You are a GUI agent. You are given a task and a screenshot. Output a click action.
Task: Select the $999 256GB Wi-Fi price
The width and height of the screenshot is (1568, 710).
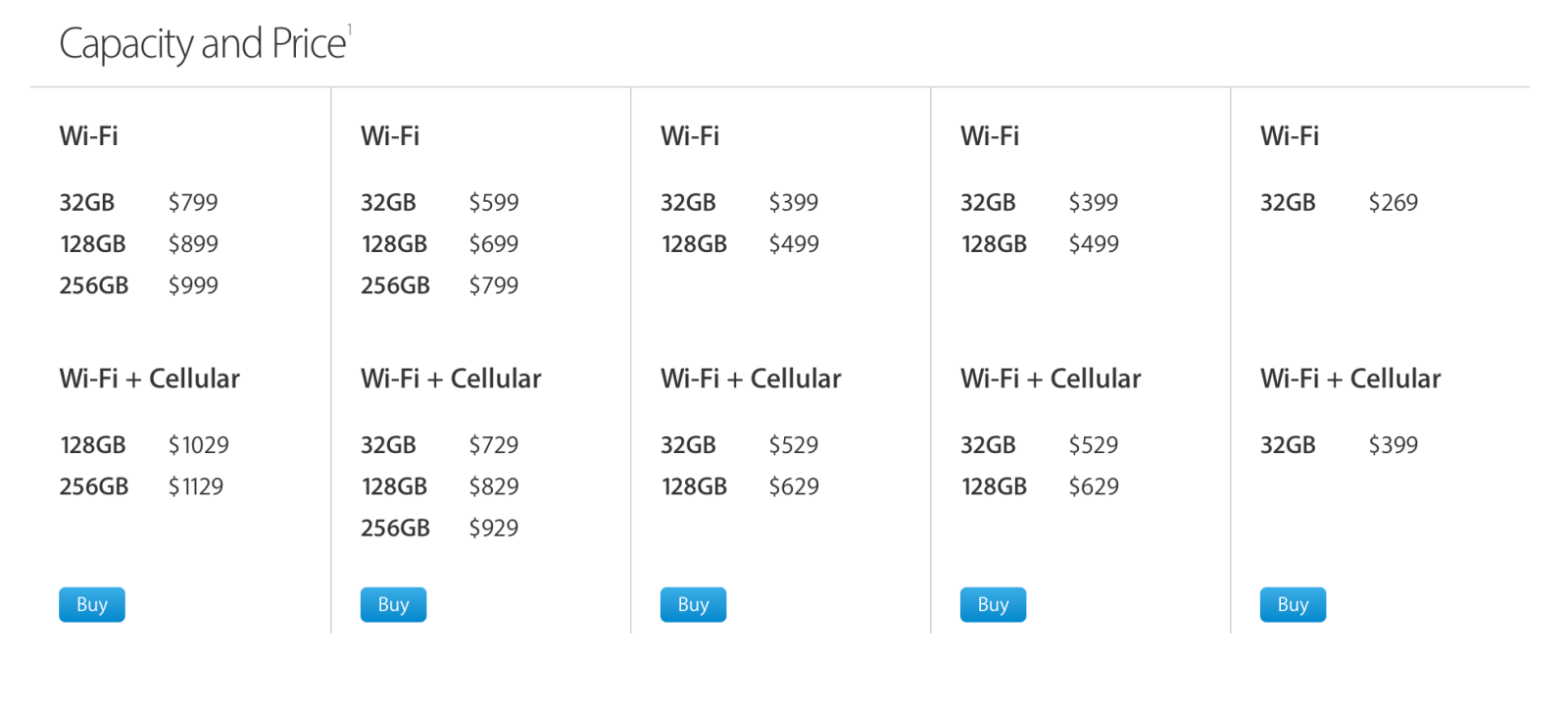tap(193, 285)
